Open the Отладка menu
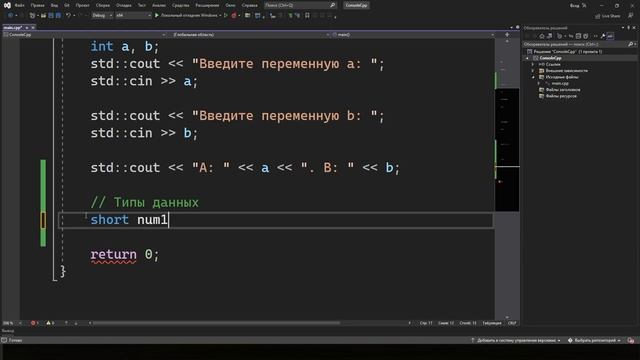640x360 pixels. 124,5
